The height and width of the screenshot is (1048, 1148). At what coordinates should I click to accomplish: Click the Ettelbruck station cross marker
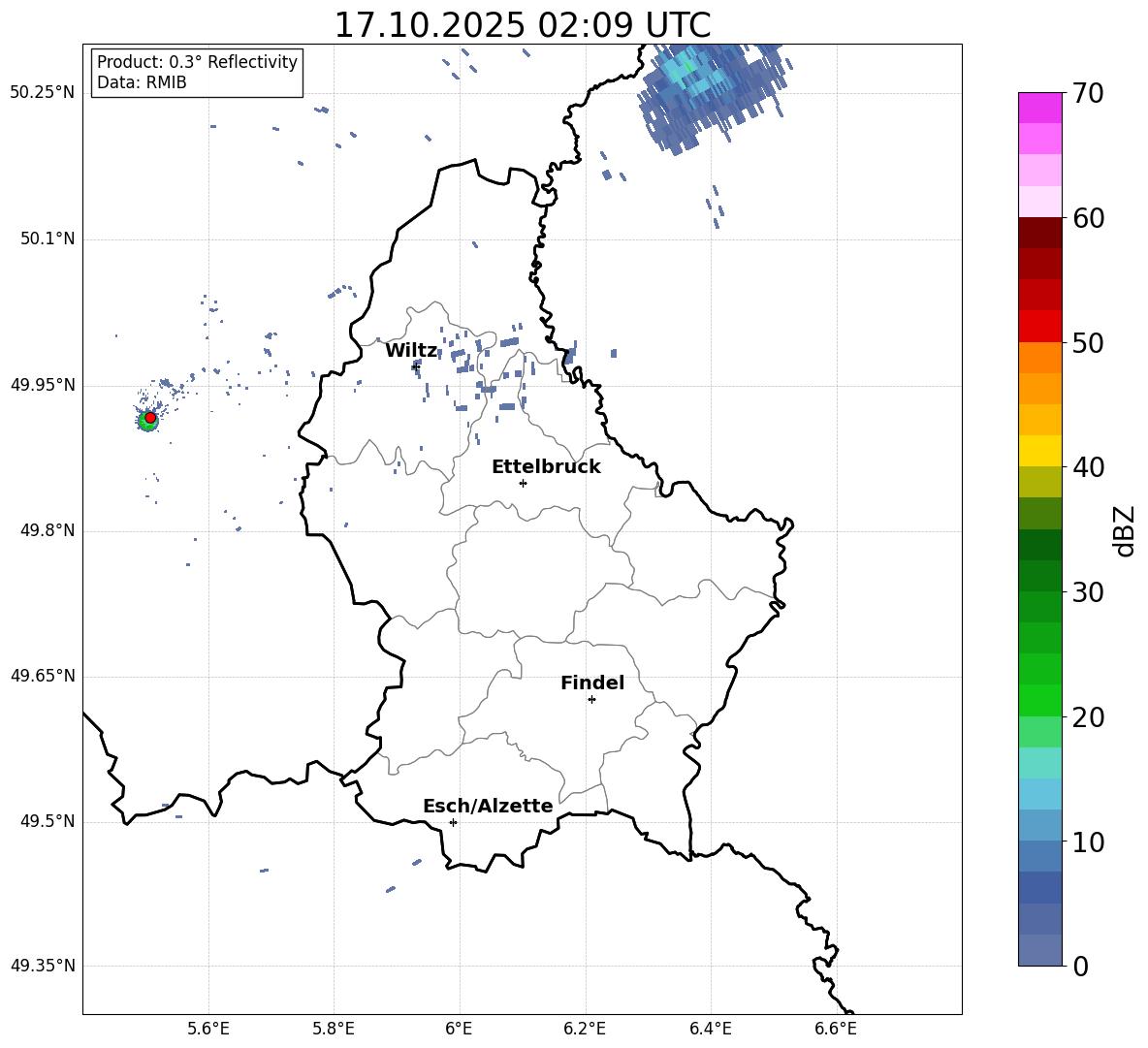pos(523,483)
